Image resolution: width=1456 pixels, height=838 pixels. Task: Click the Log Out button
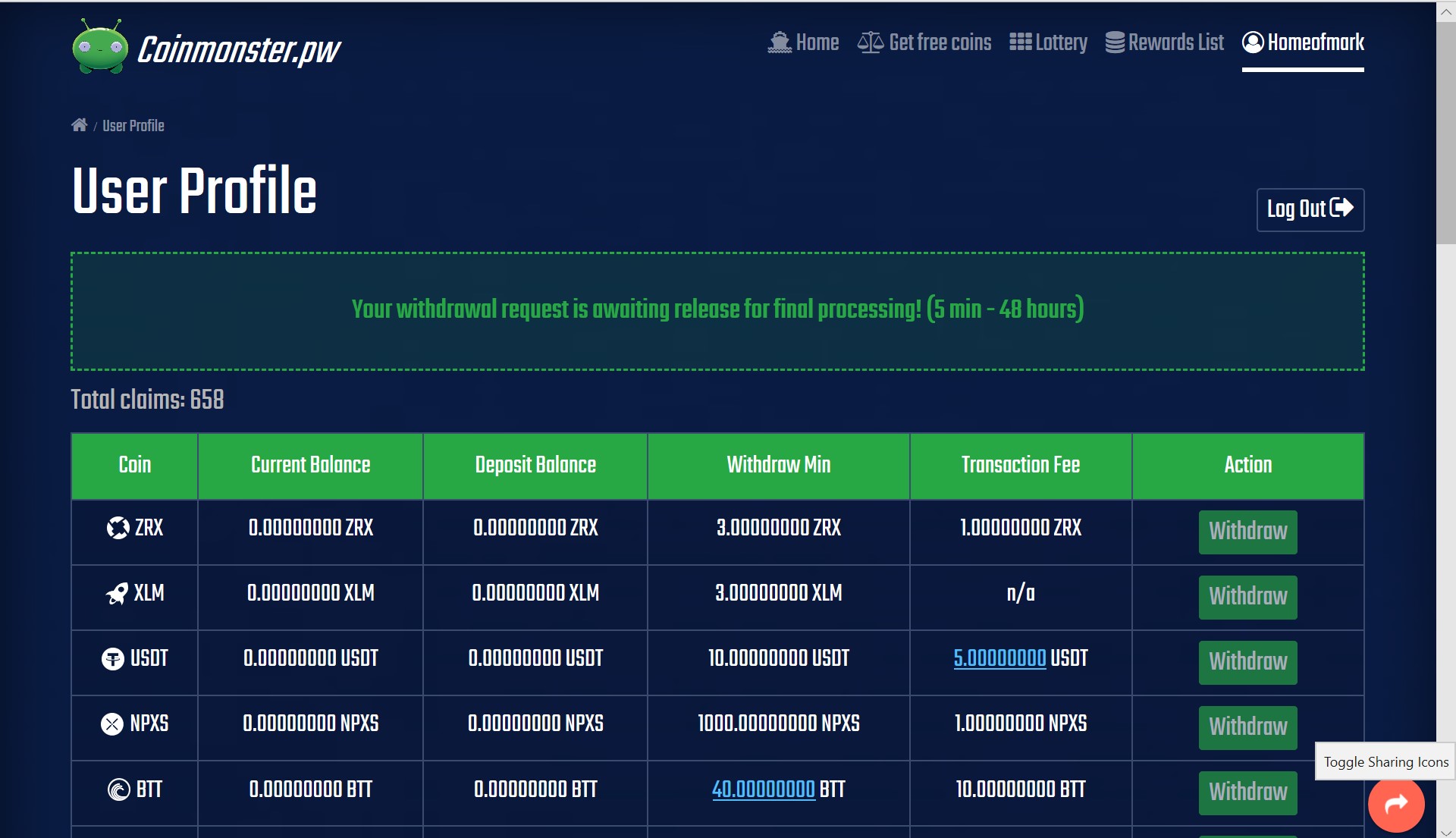click(1309, 209)
